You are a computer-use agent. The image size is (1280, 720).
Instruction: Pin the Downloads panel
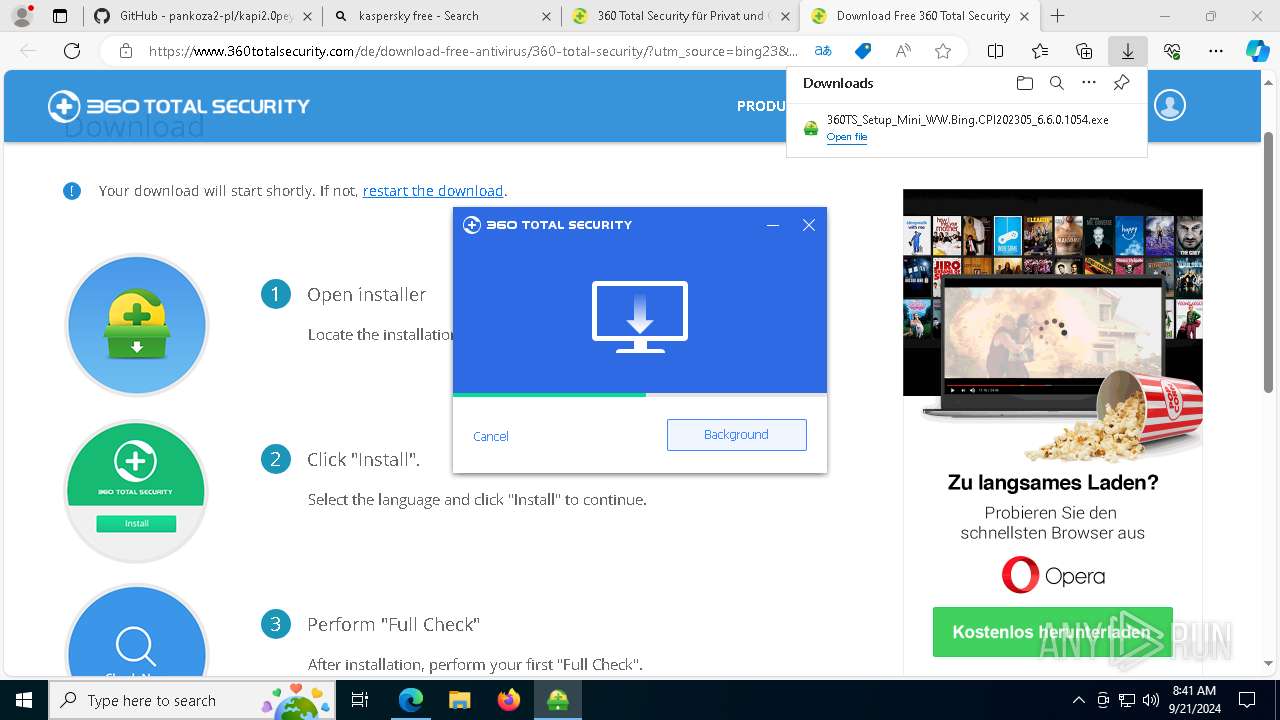click(1122, 83)
